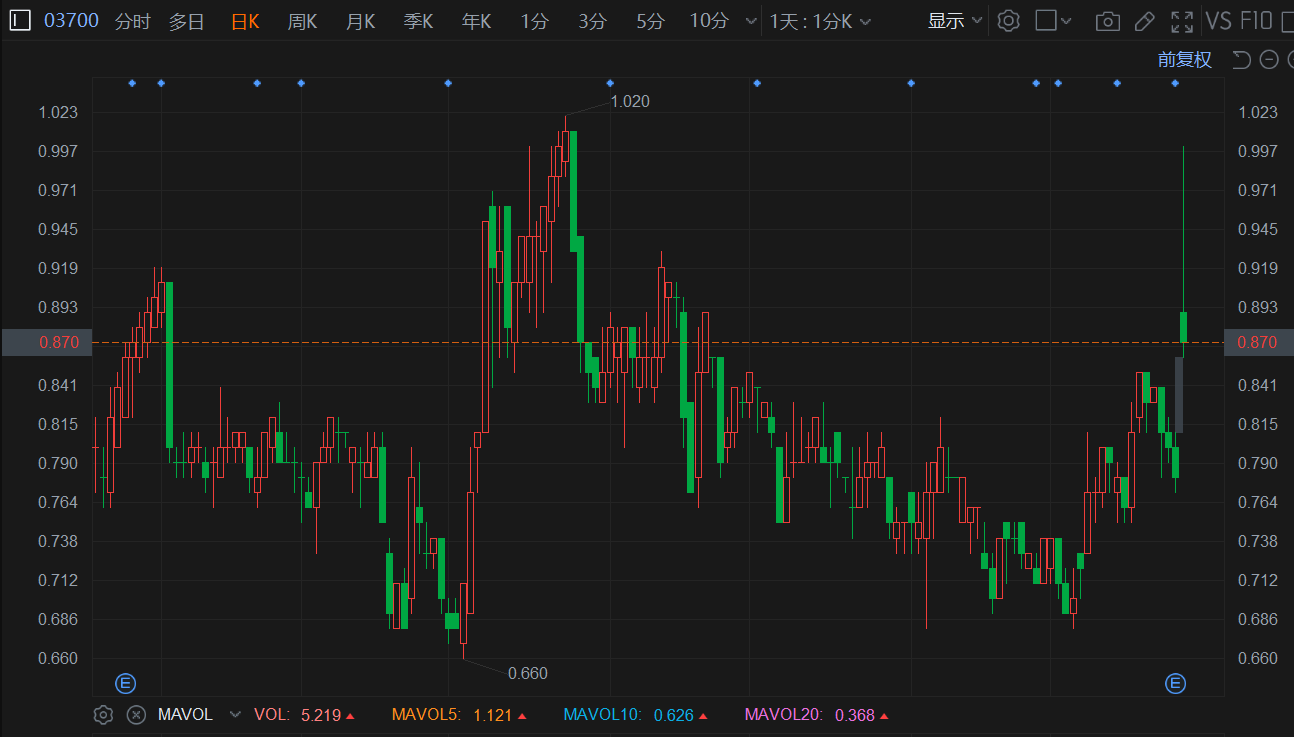Open the 显示 display dropdown

click(955, 21)
